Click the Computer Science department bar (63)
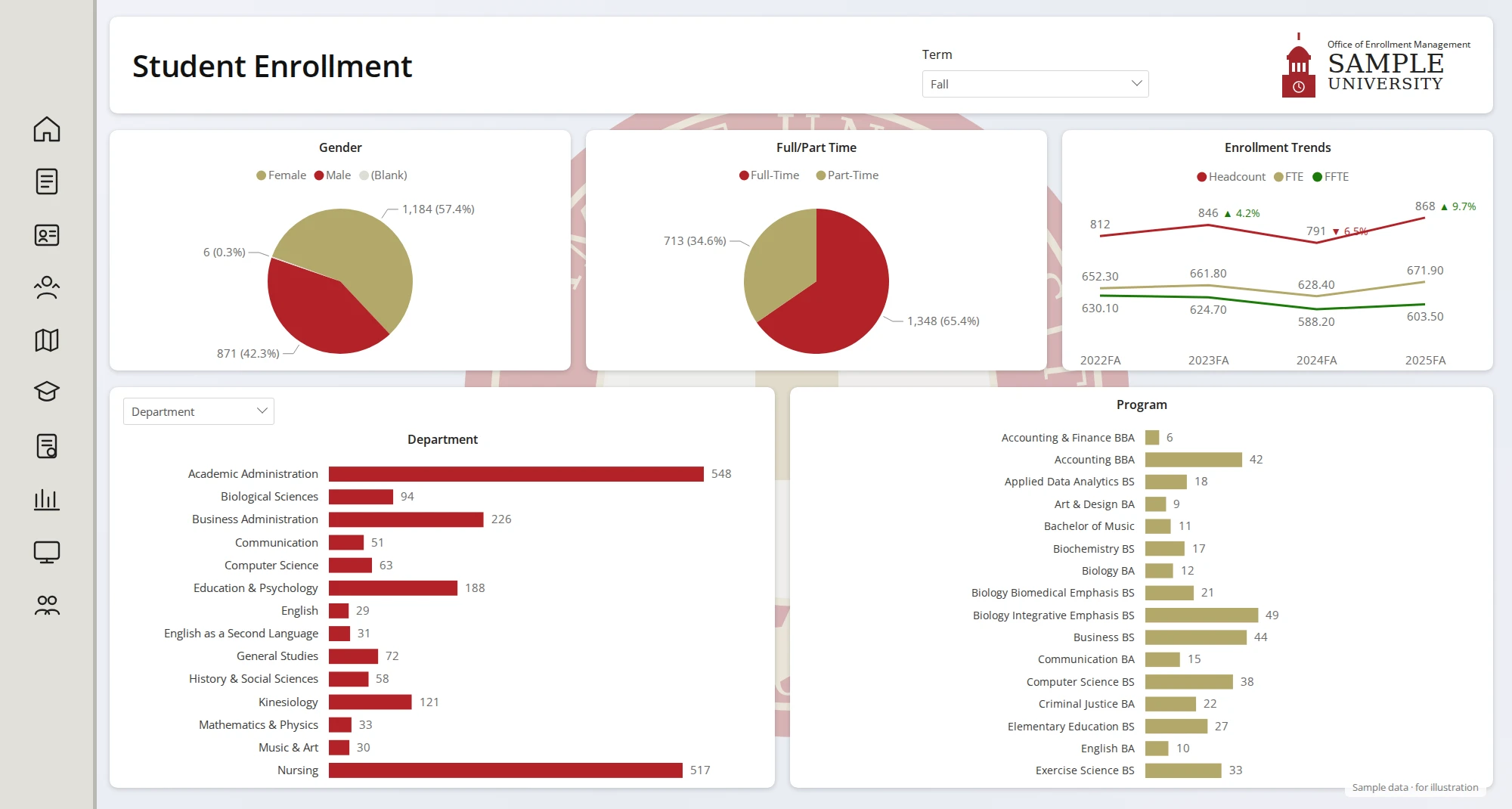The width and height of the screenshot is (1512, 809). pyautogui.click(x=350, y=566)
